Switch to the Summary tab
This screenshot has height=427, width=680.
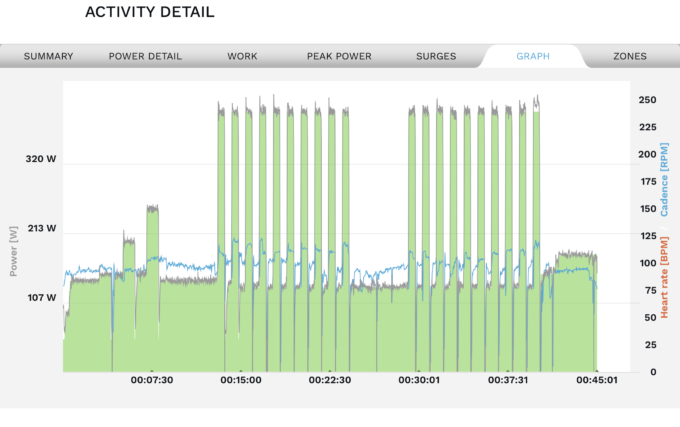click(x=49, y=56)
